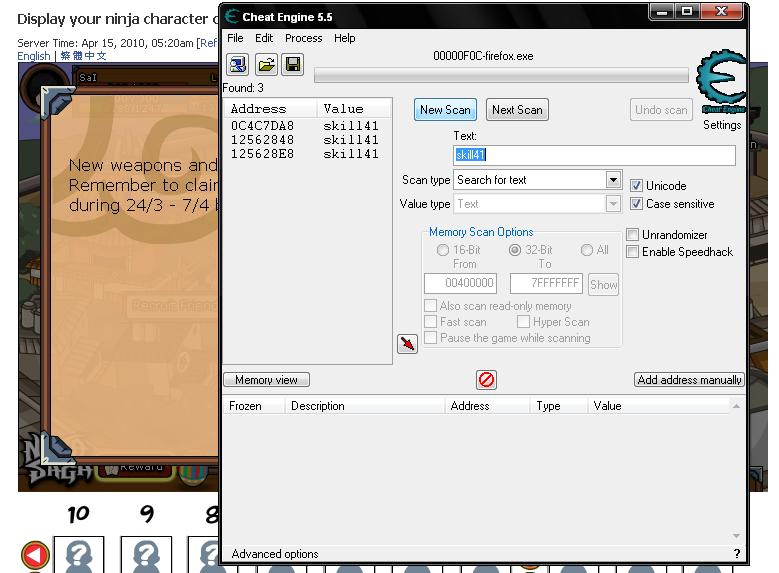This screenshot has width=779, height=573.
Task: Click Add address manually
Action: 689,380
